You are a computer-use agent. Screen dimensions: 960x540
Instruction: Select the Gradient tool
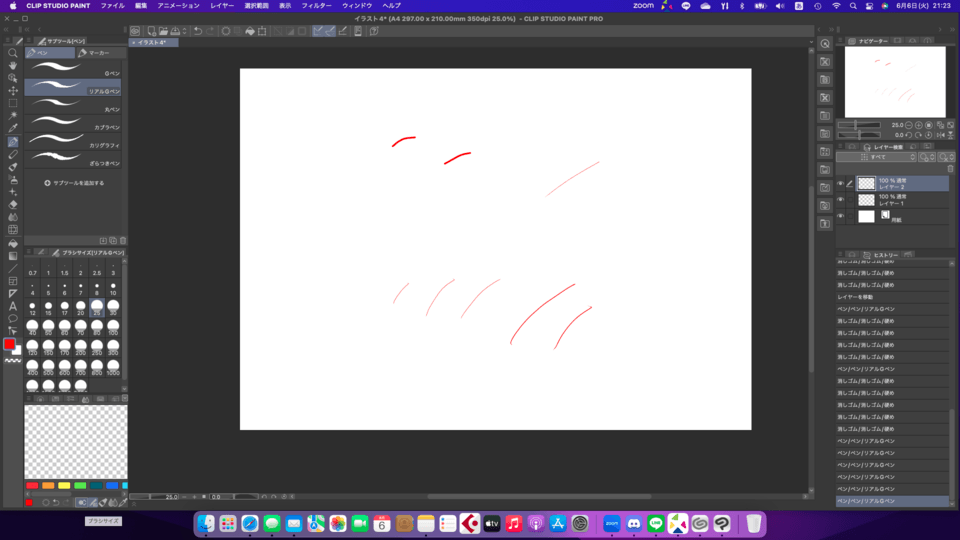12,256
